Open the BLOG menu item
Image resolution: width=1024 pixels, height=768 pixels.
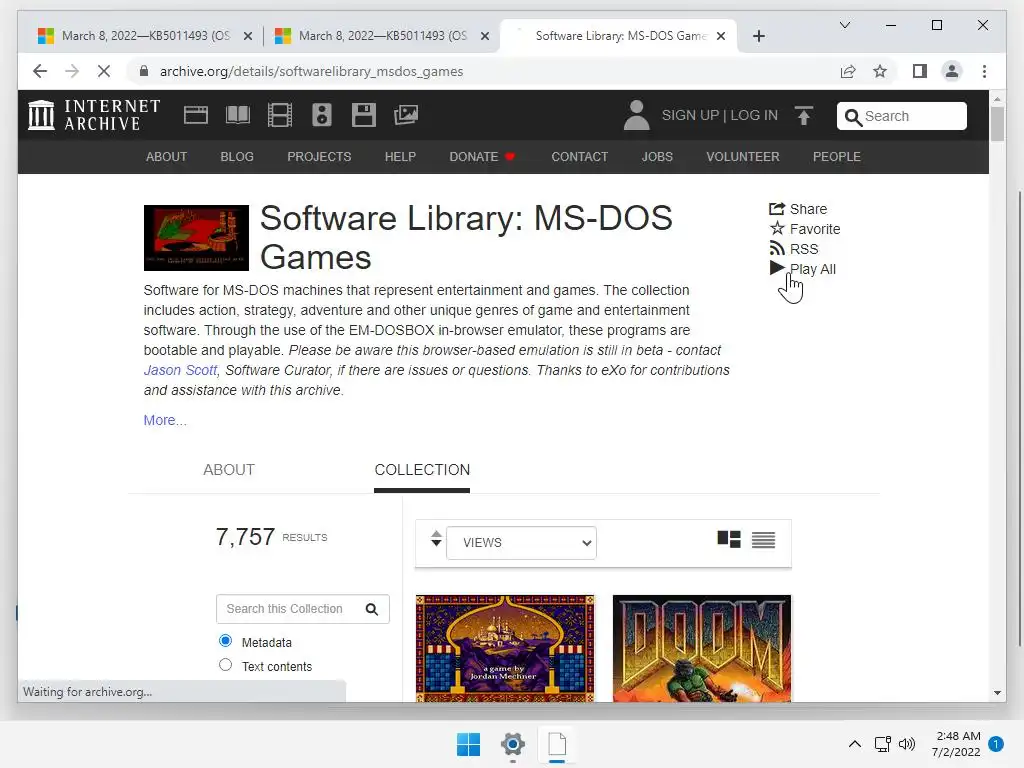(237, 157)
